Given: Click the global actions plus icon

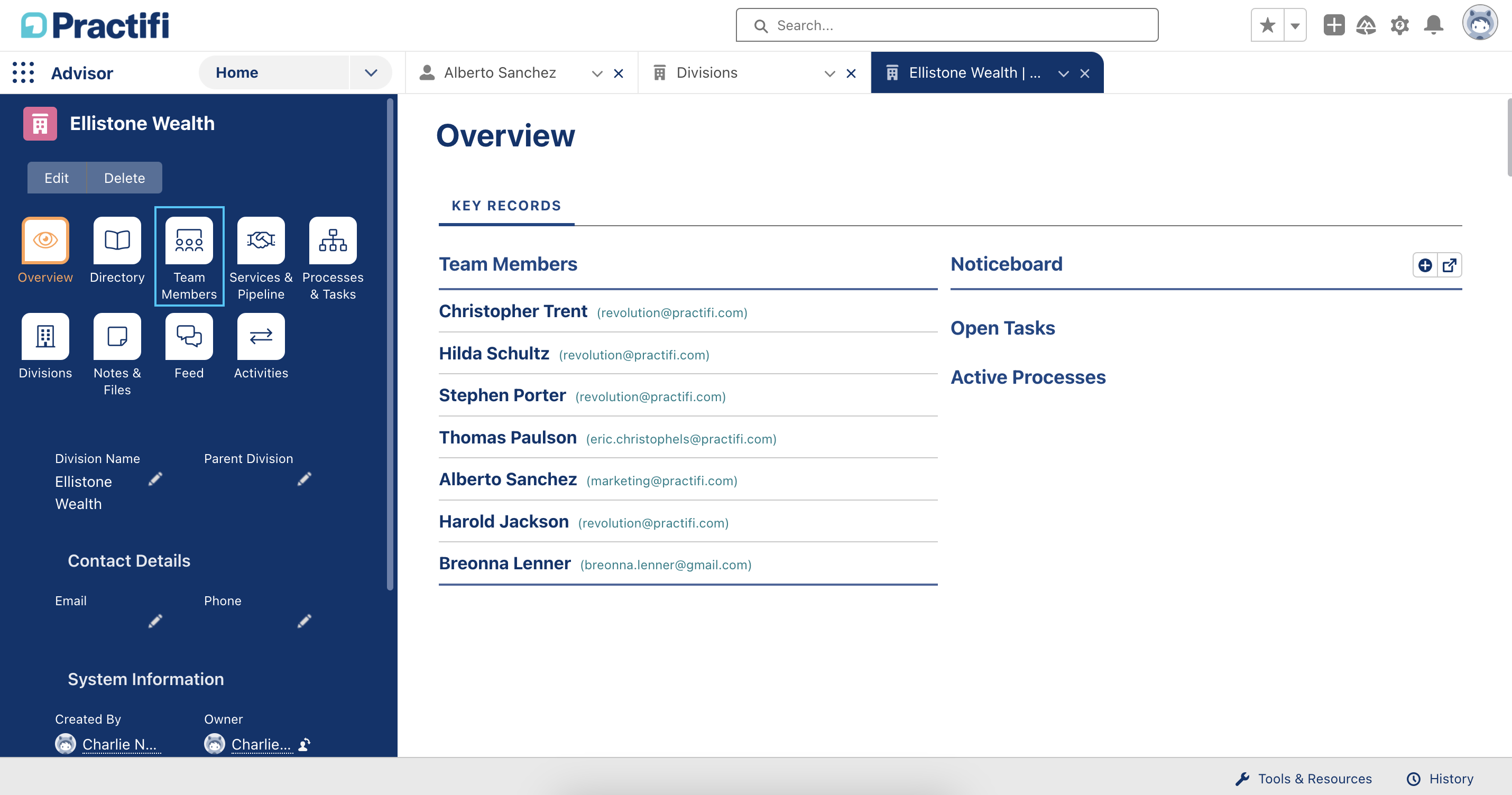Looking at the screenshot, I should click(x=1333, y=25).
